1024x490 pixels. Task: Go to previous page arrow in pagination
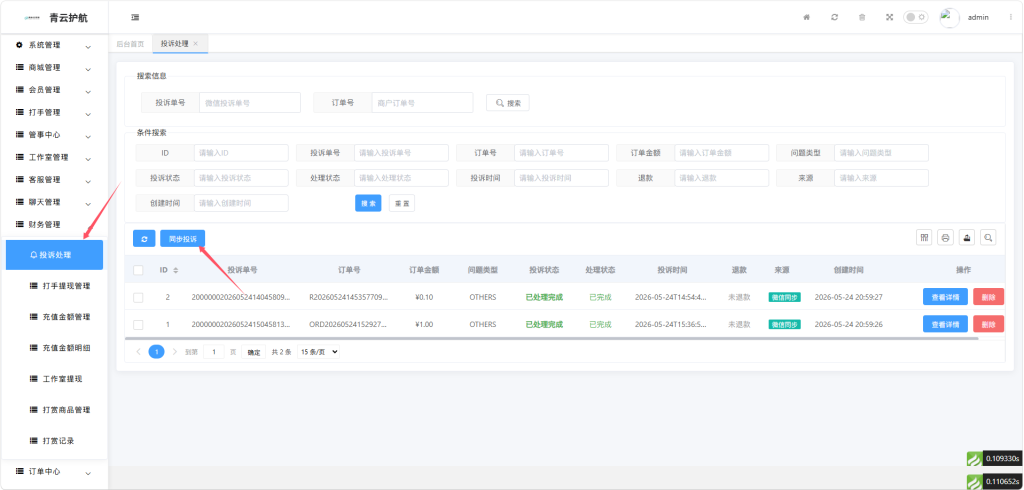(x=138, y=351)
